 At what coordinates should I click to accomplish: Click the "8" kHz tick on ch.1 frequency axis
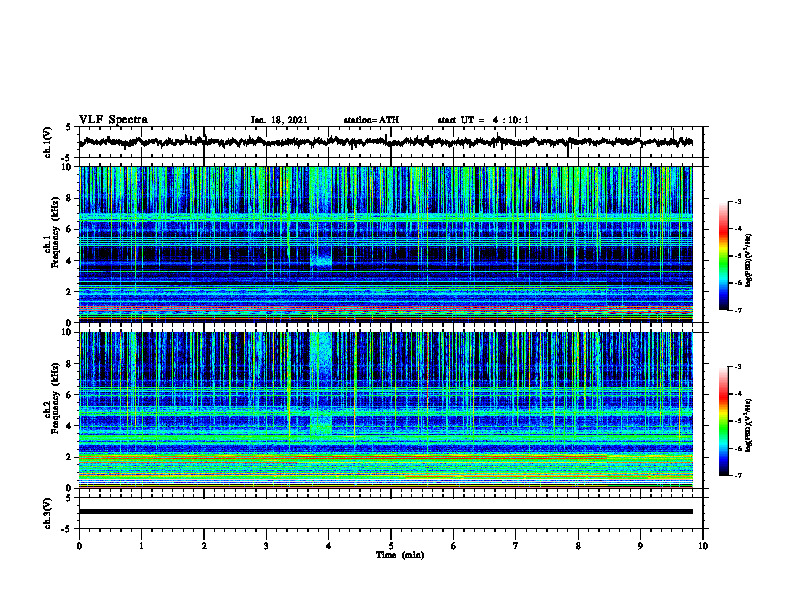pyautogui.click(x=70, y=198)
